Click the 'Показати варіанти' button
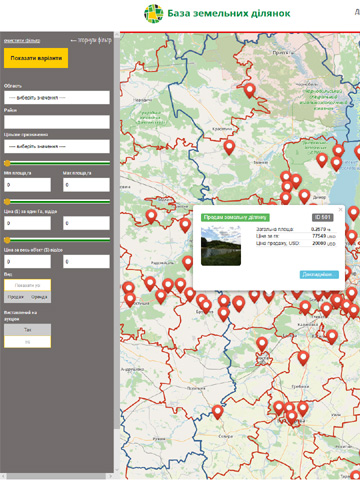Image resolution: width=360 pixels, height=480 pixels. 36,58
